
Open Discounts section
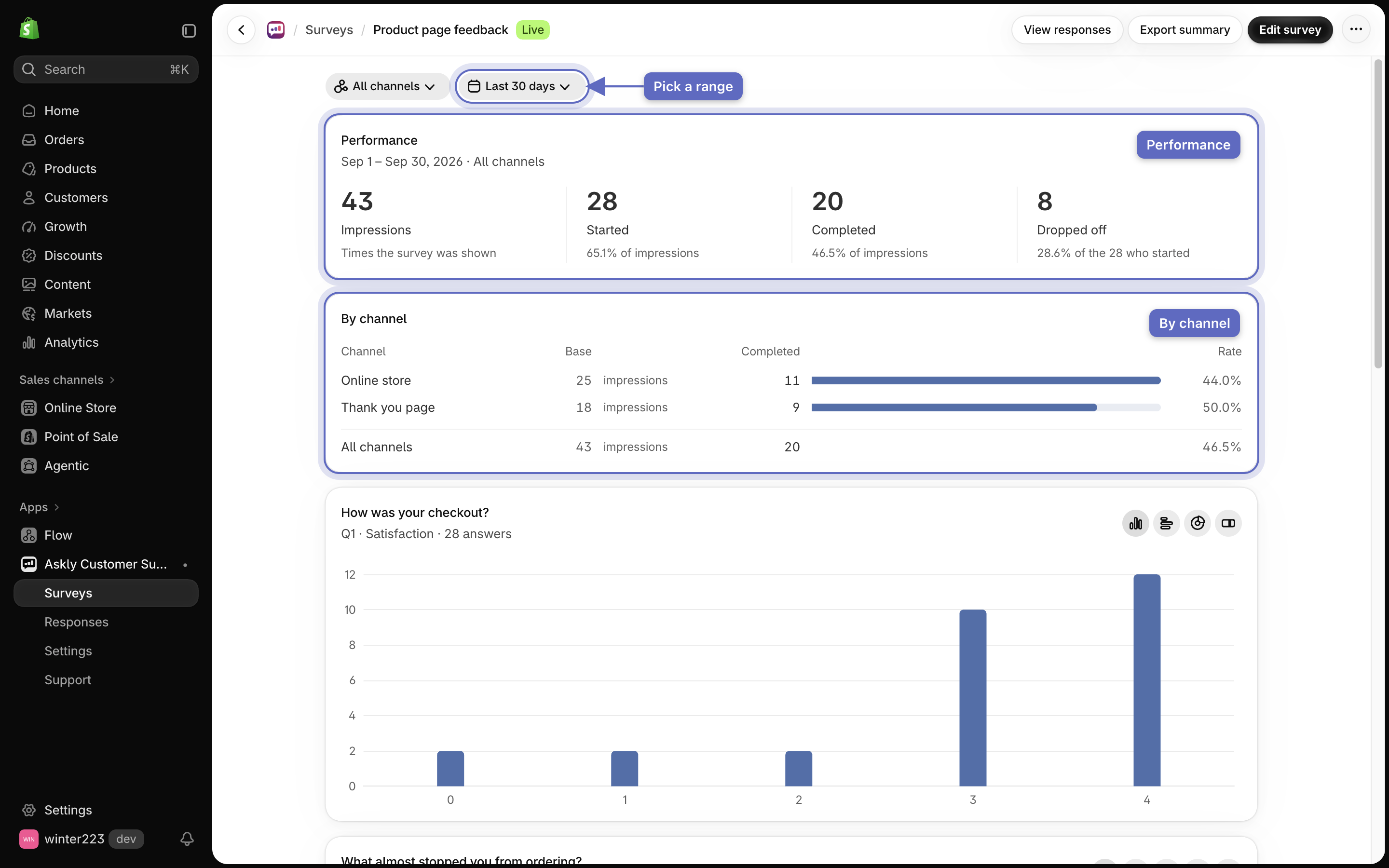[x=106, y=256]
